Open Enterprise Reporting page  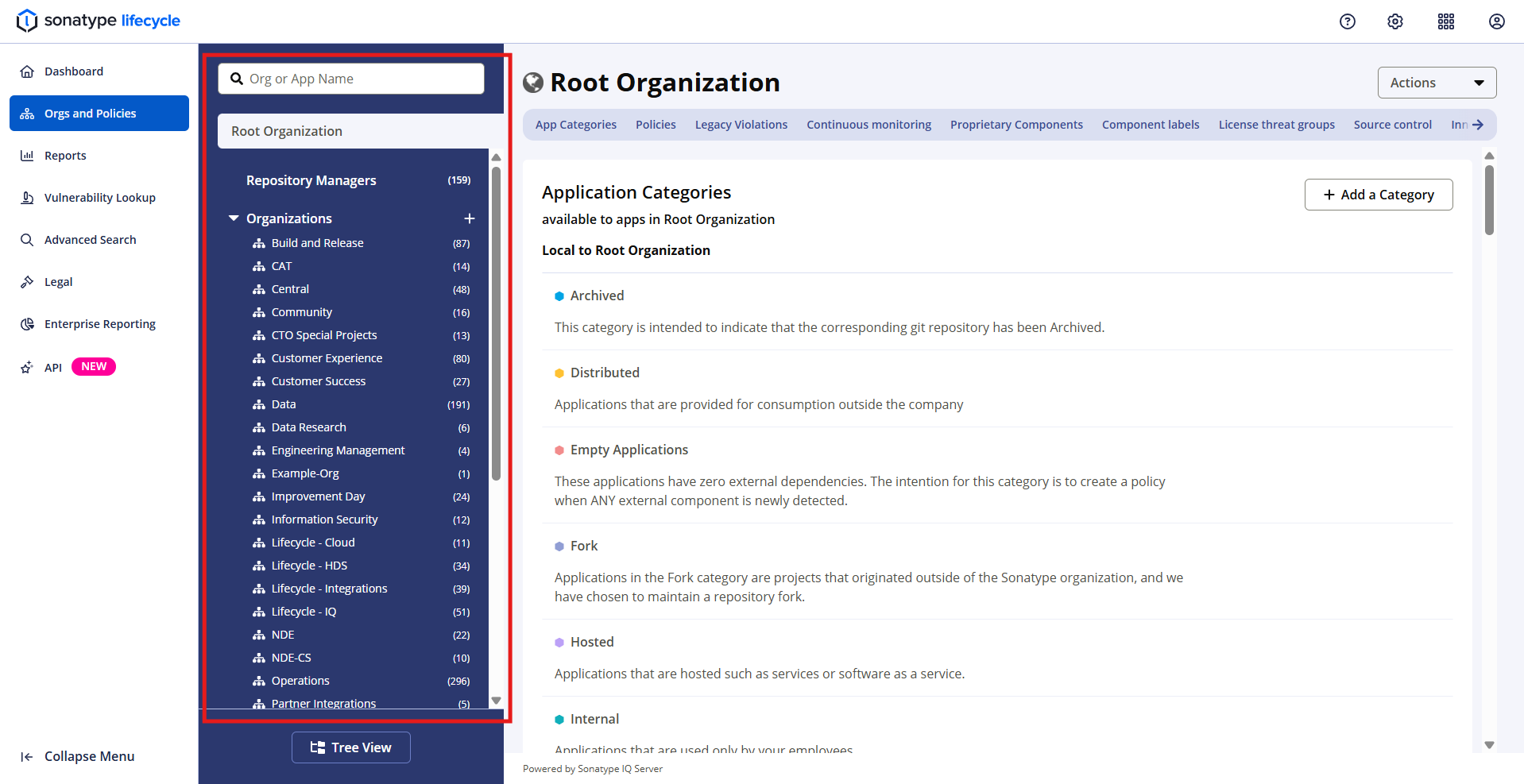click(x=99, y=324)
